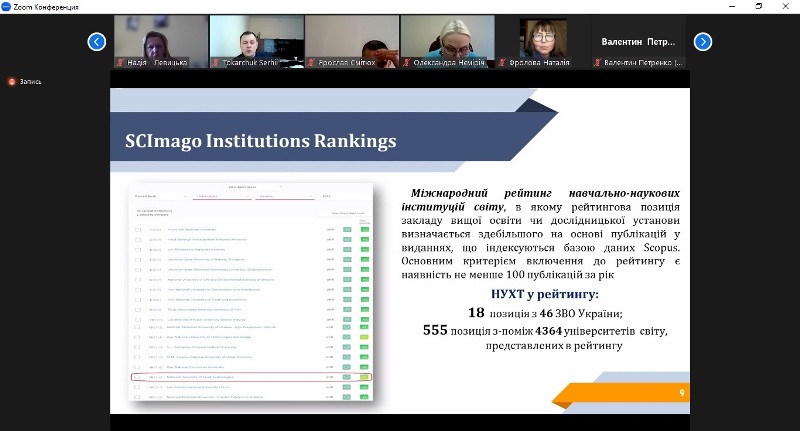800x431 pixels.
Task: Click 'Zoom Конференция' window title
Action: (46, 7)
